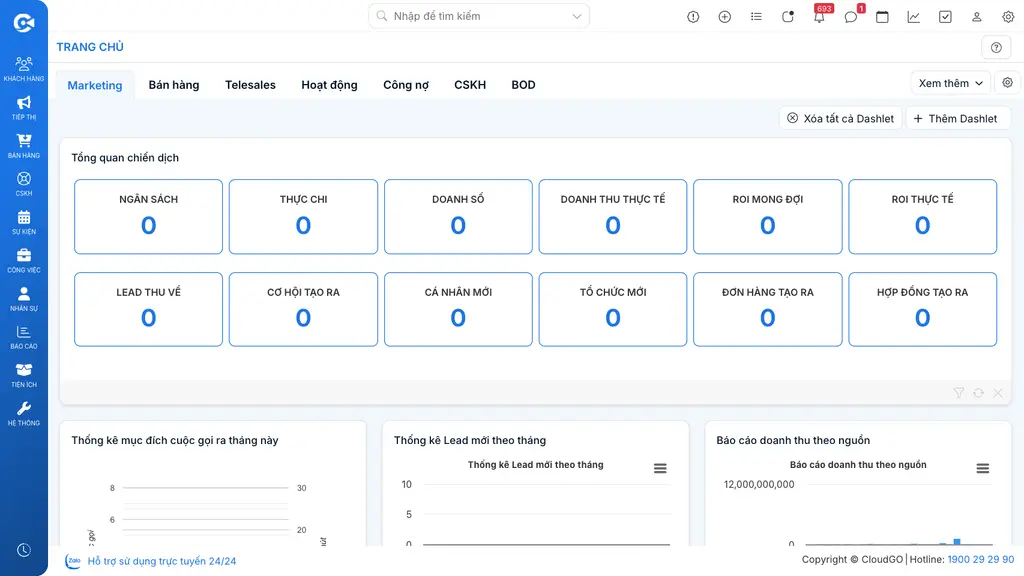Open the checklist tasks icon
The height and width of the screenshot is (576, 1024).
[945, 17]
